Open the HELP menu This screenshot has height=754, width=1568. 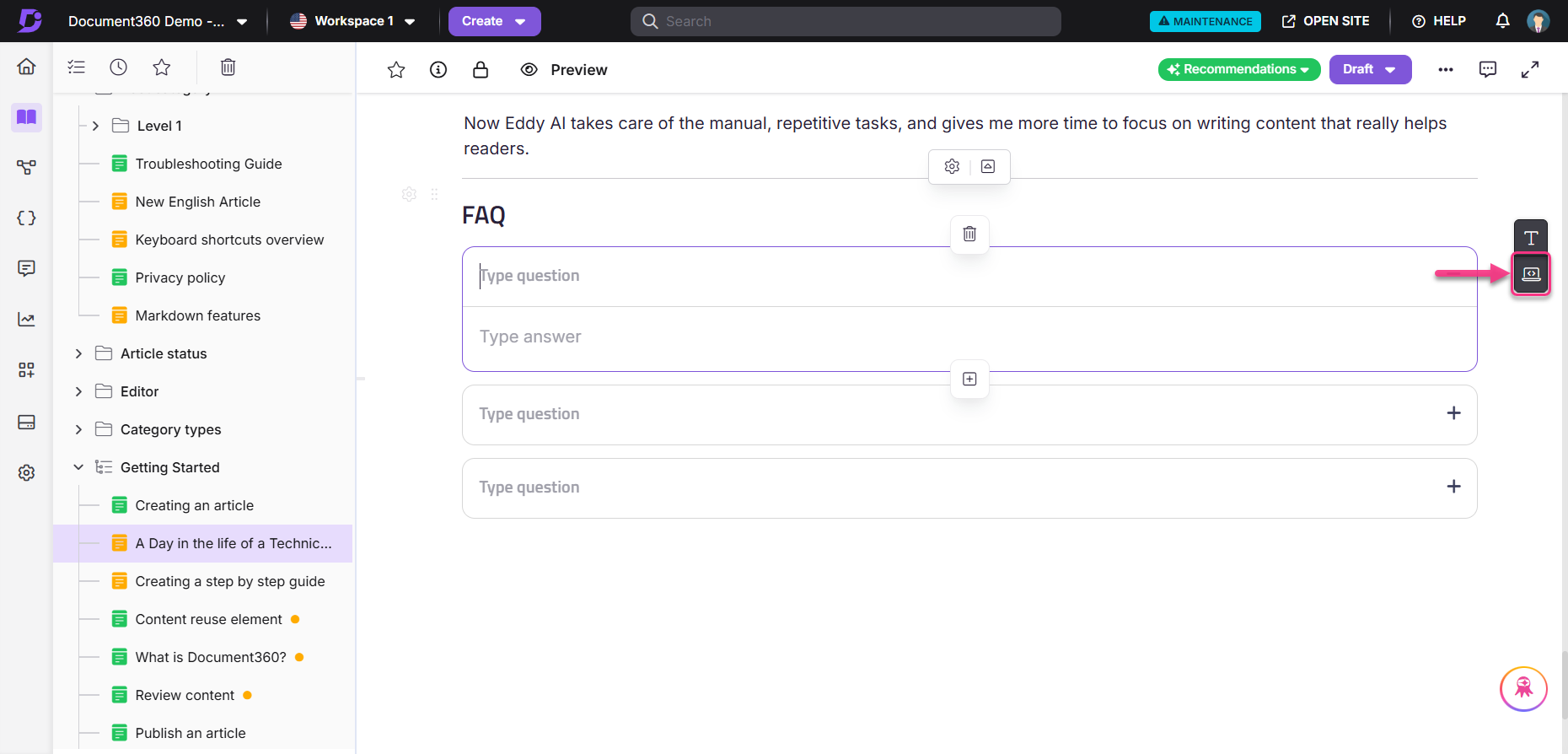[1439, 21]
